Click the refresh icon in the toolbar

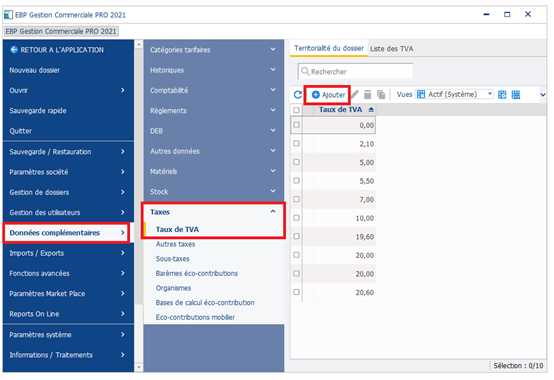coord(298,95)
